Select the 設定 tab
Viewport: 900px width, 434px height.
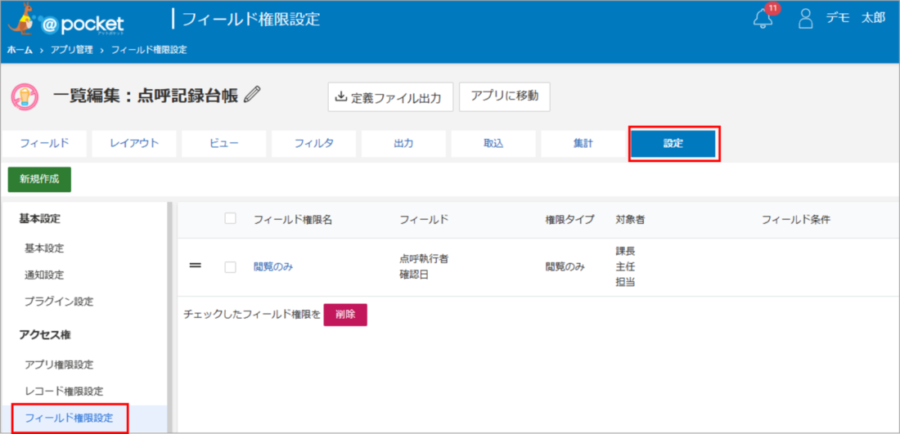click(674, 144)
